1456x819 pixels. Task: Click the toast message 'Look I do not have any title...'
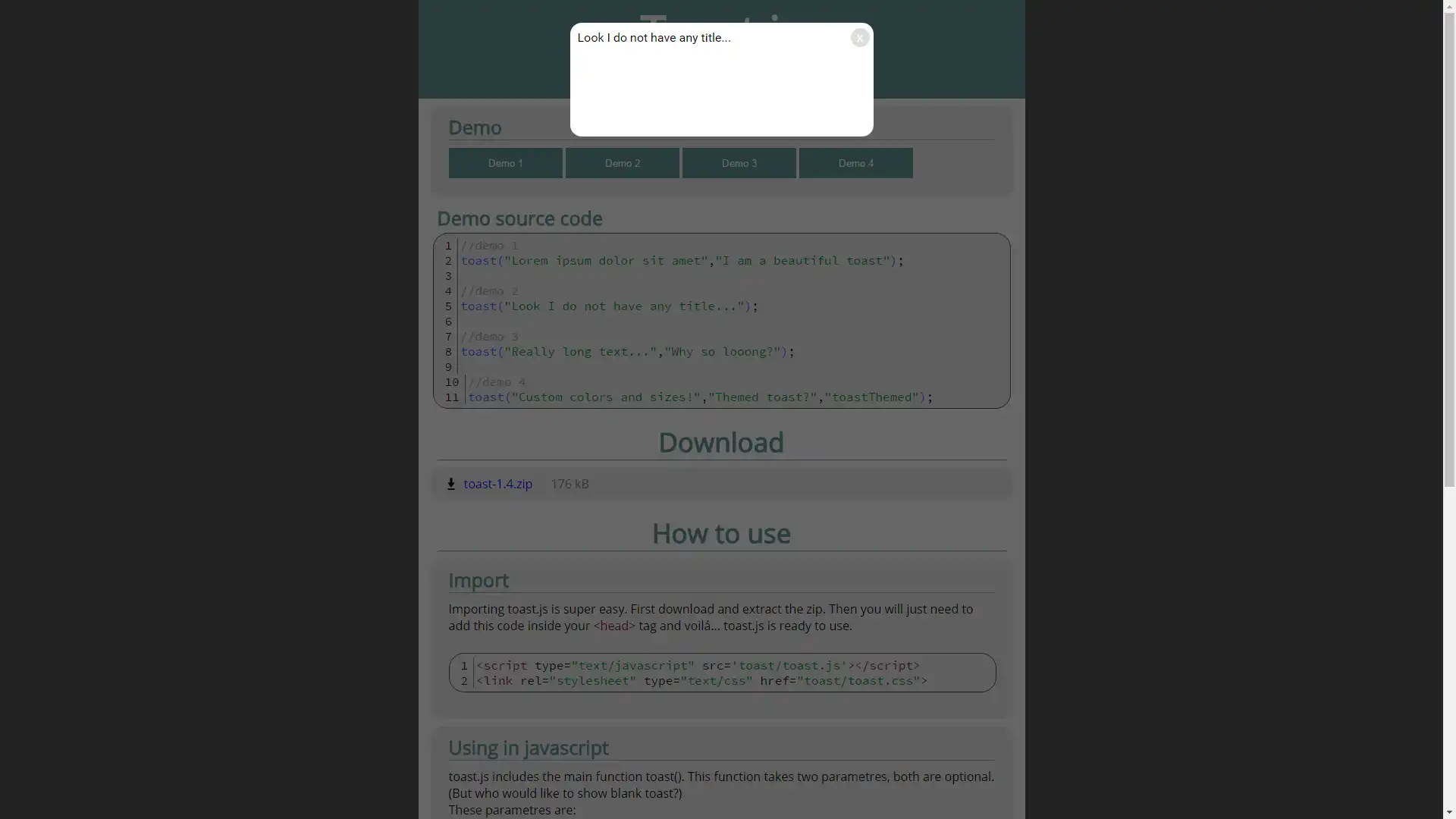[x=654, y=38]
